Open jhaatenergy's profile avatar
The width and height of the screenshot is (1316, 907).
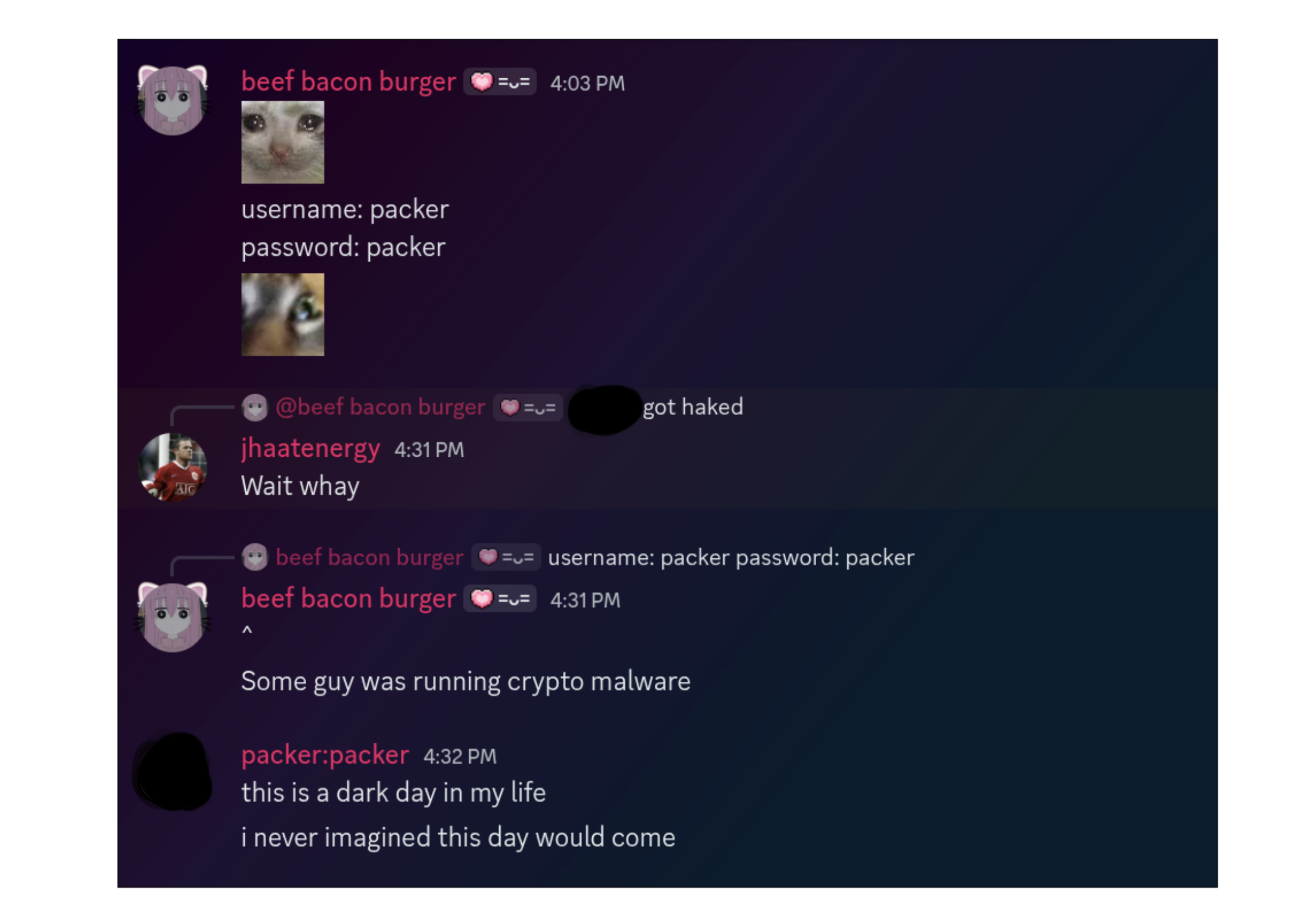coord(172,468)
